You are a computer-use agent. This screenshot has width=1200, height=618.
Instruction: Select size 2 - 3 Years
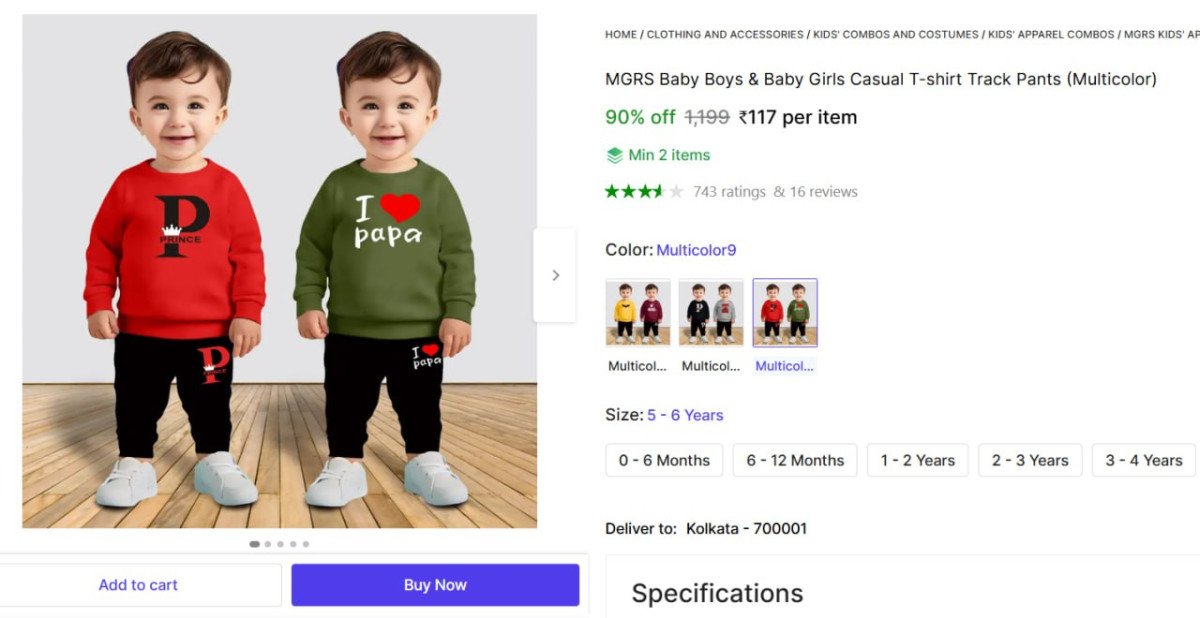point(1030,460)
